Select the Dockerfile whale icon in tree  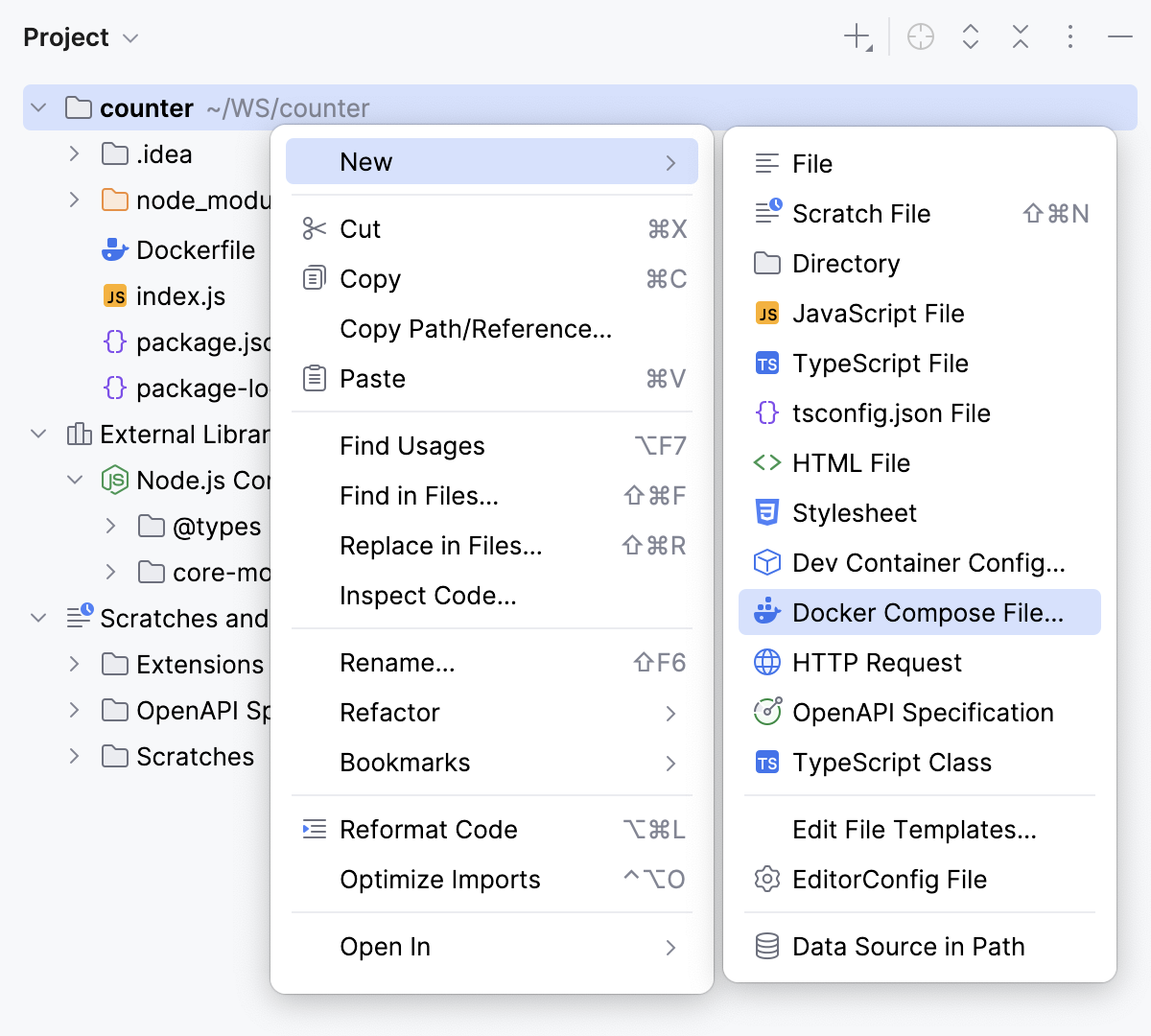(x=115, y=250)
